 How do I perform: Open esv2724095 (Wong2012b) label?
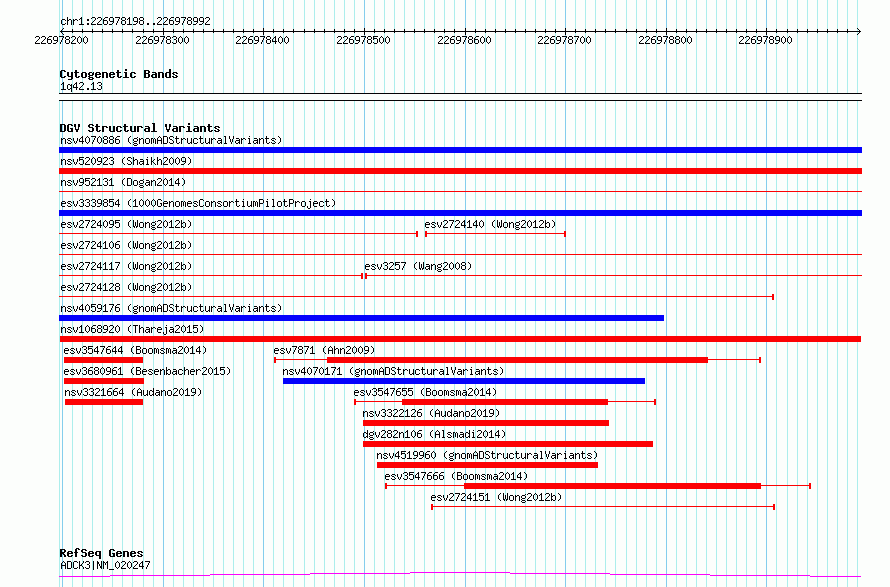click(x=126, y=224)
